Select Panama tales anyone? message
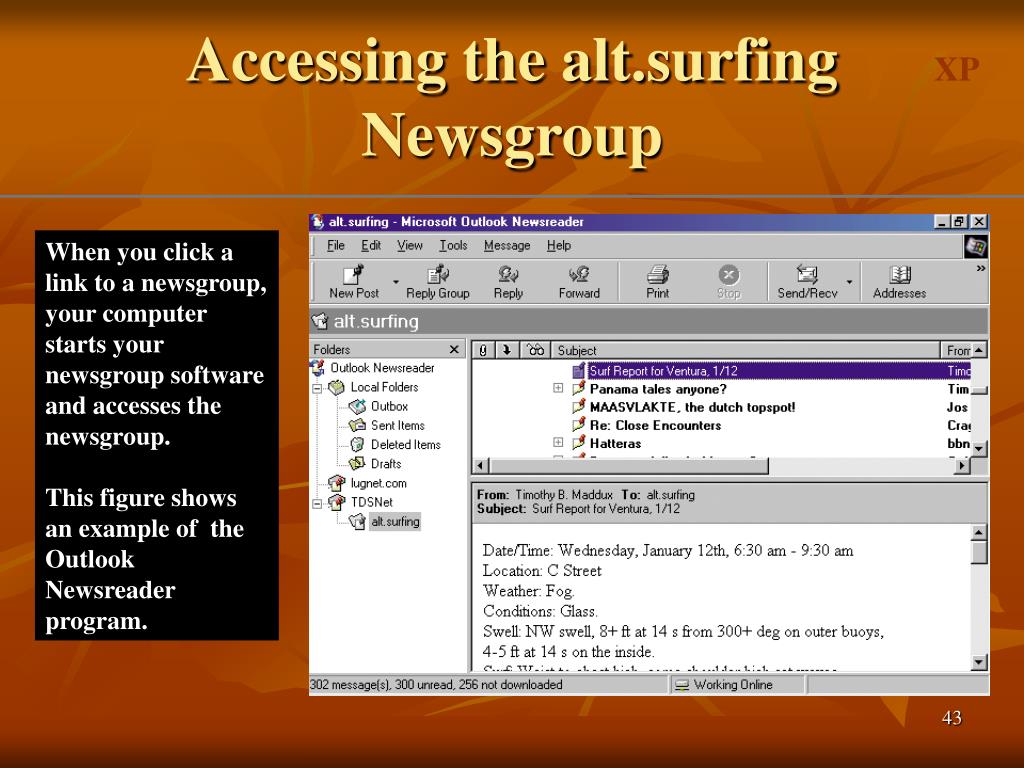Viewport: 1024px width, 768px height. coord(658,389)
